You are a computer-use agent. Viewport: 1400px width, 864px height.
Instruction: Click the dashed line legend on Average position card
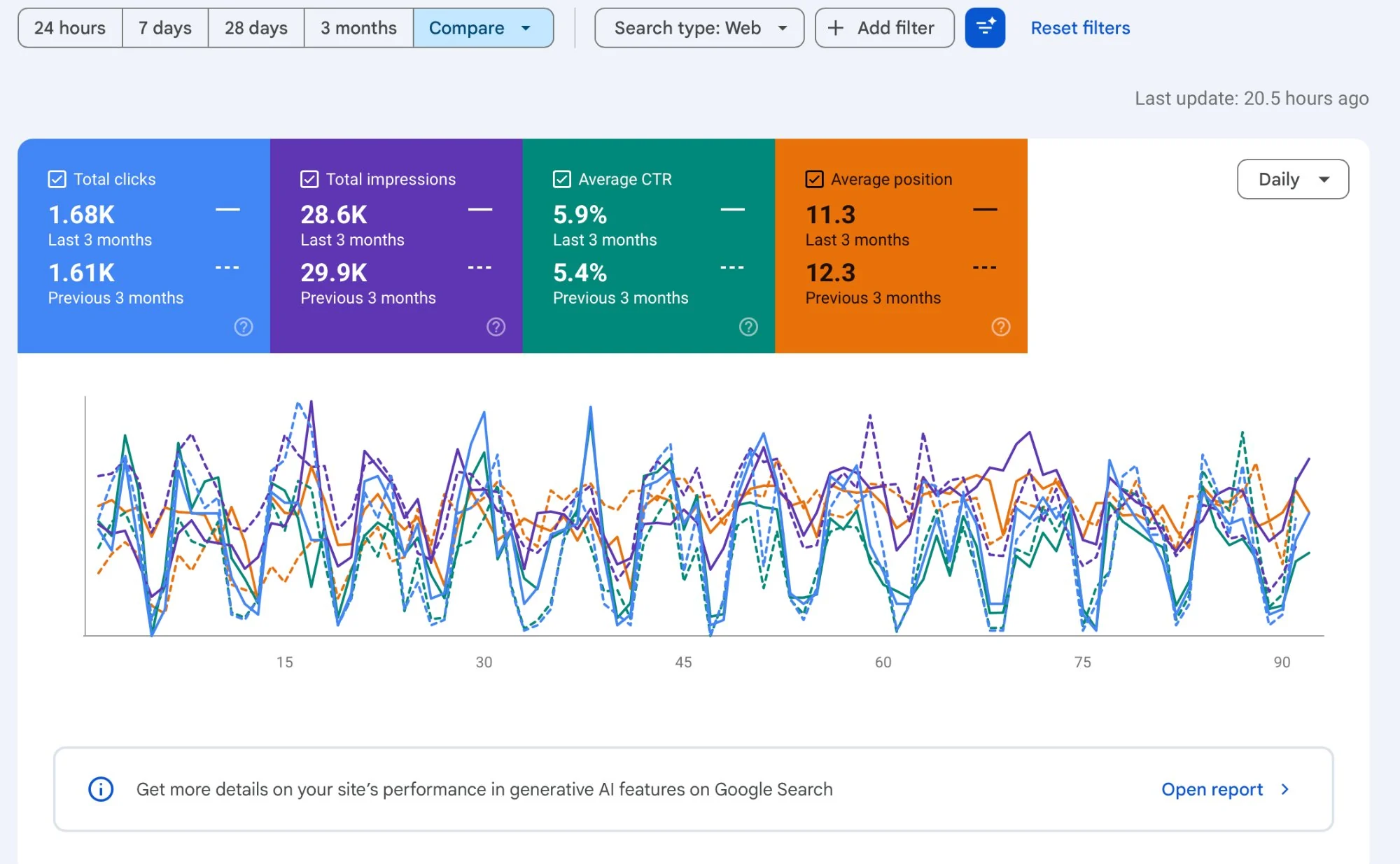985,267
